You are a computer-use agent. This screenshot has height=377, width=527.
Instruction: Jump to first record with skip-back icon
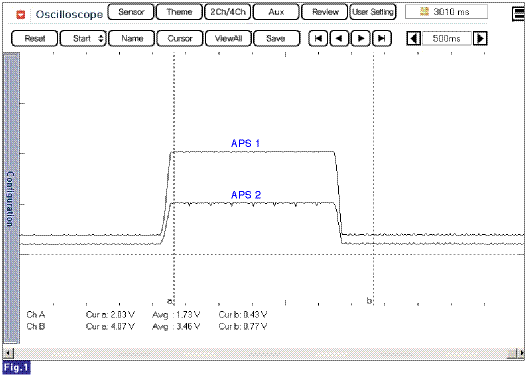pyautogui.click(x=318, y=38)
